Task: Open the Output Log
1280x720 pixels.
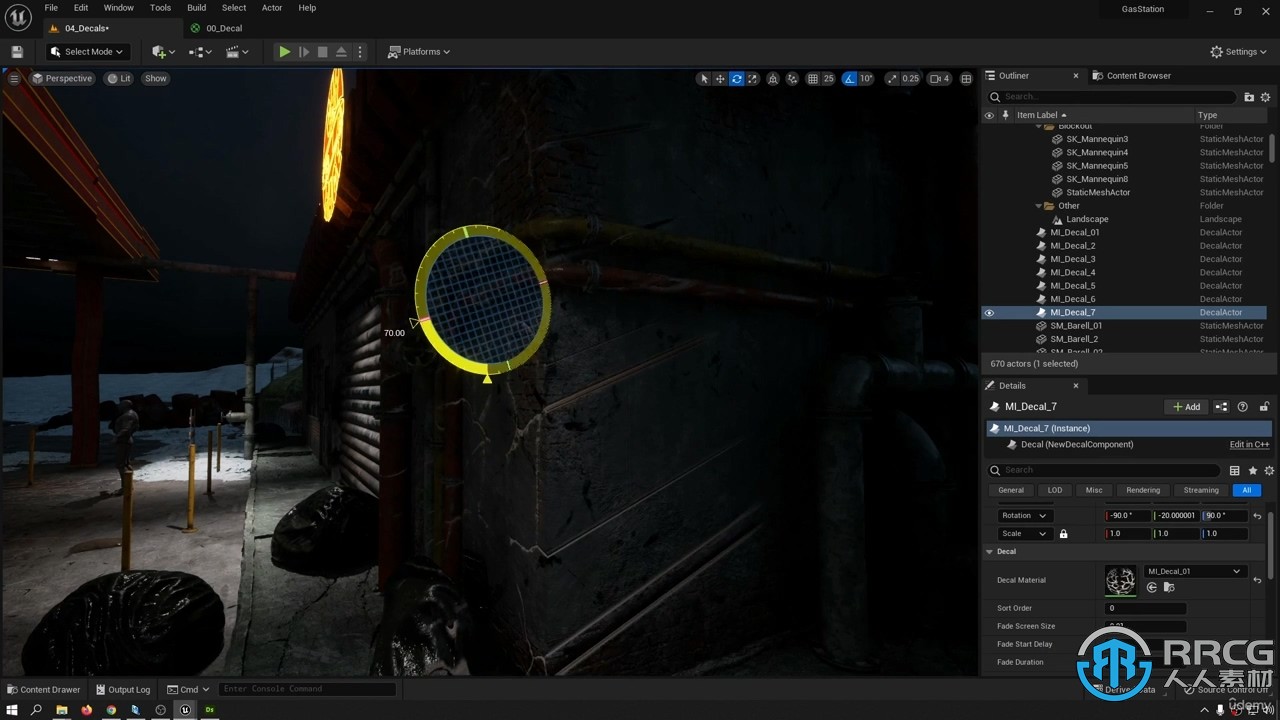Action: (123, 690)
